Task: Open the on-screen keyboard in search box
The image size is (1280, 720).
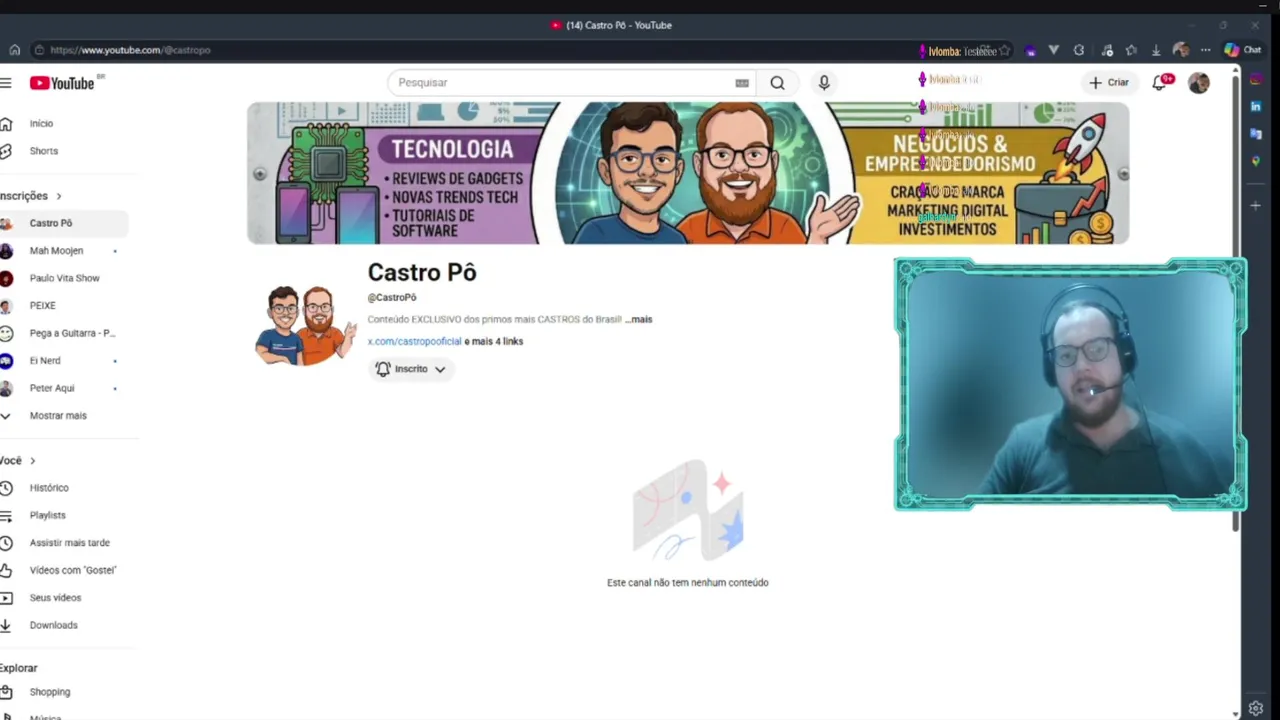Action: tap(742, 83)
